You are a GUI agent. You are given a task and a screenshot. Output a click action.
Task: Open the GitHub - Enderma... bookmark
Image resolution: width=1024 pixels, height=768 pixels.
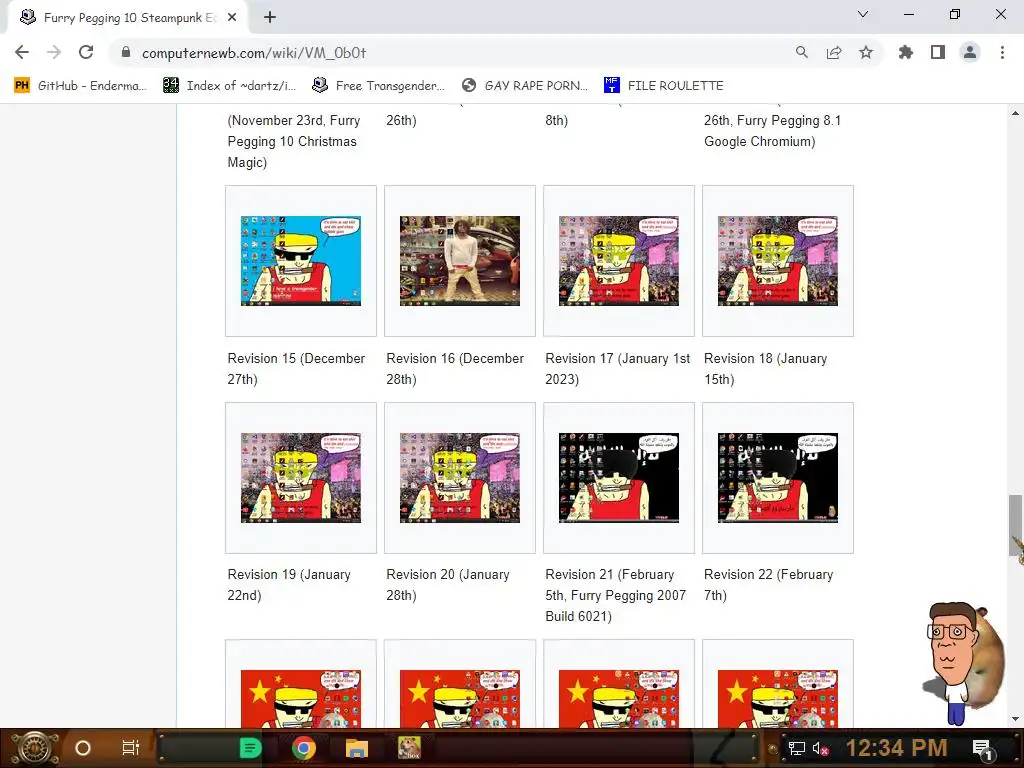[80, 86]
